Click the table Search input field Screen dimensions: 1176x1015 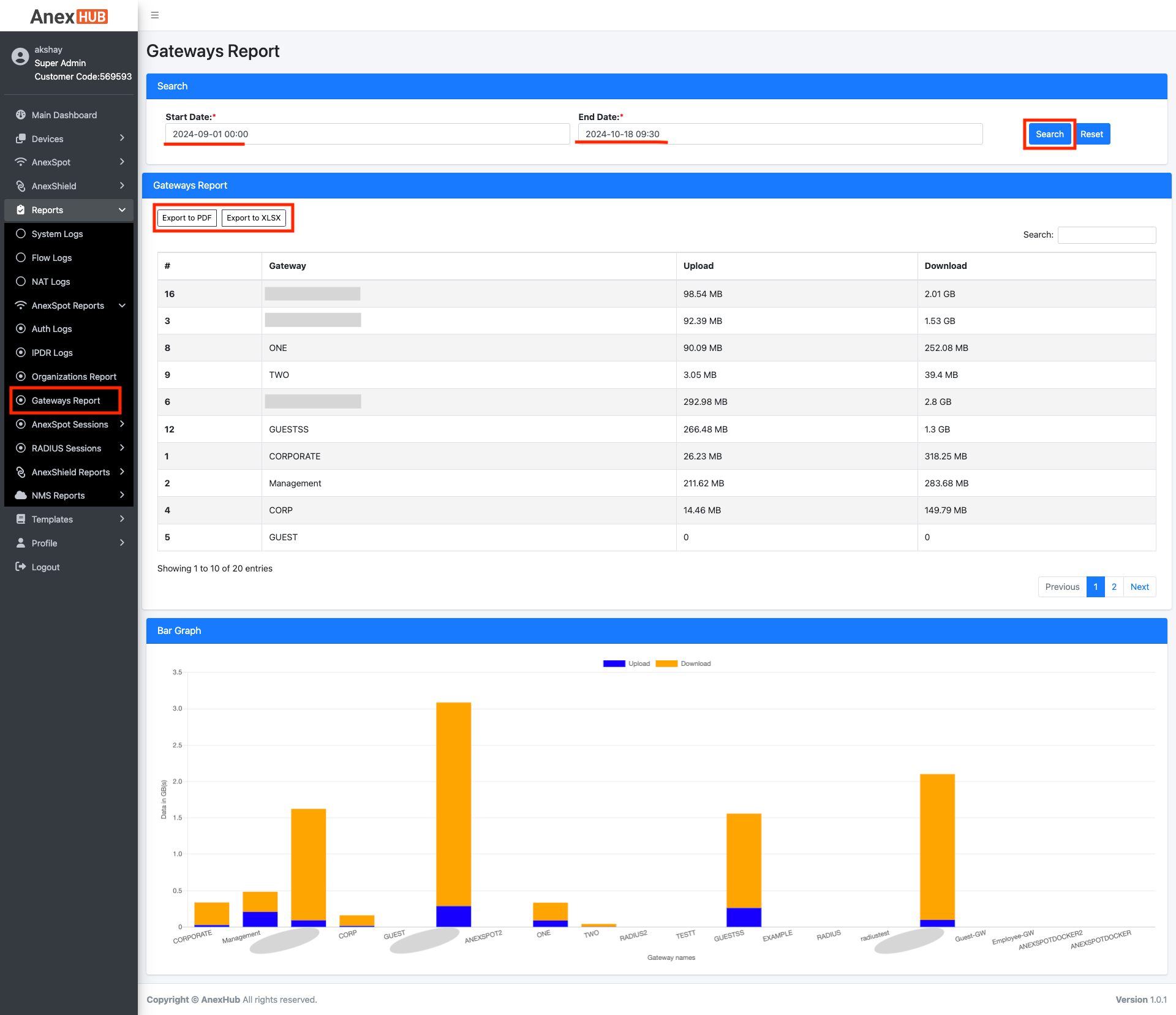click(1106, 235)
